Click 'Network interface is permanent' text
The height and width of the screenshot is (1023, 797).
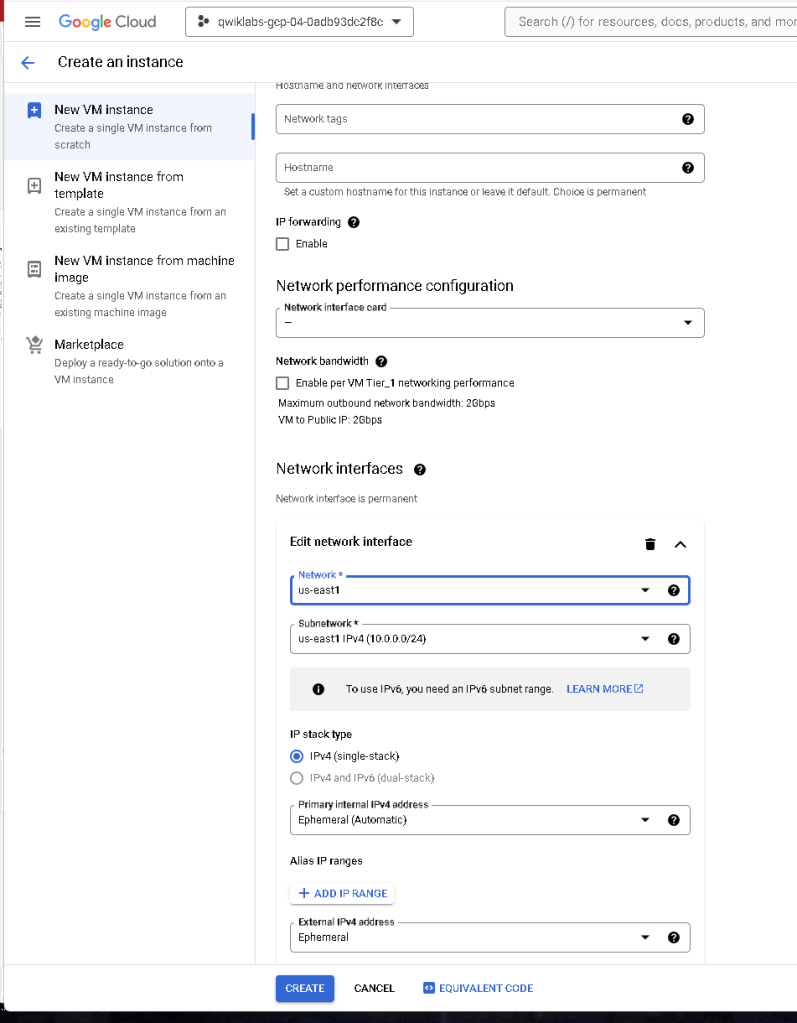[x=346, y=499]
